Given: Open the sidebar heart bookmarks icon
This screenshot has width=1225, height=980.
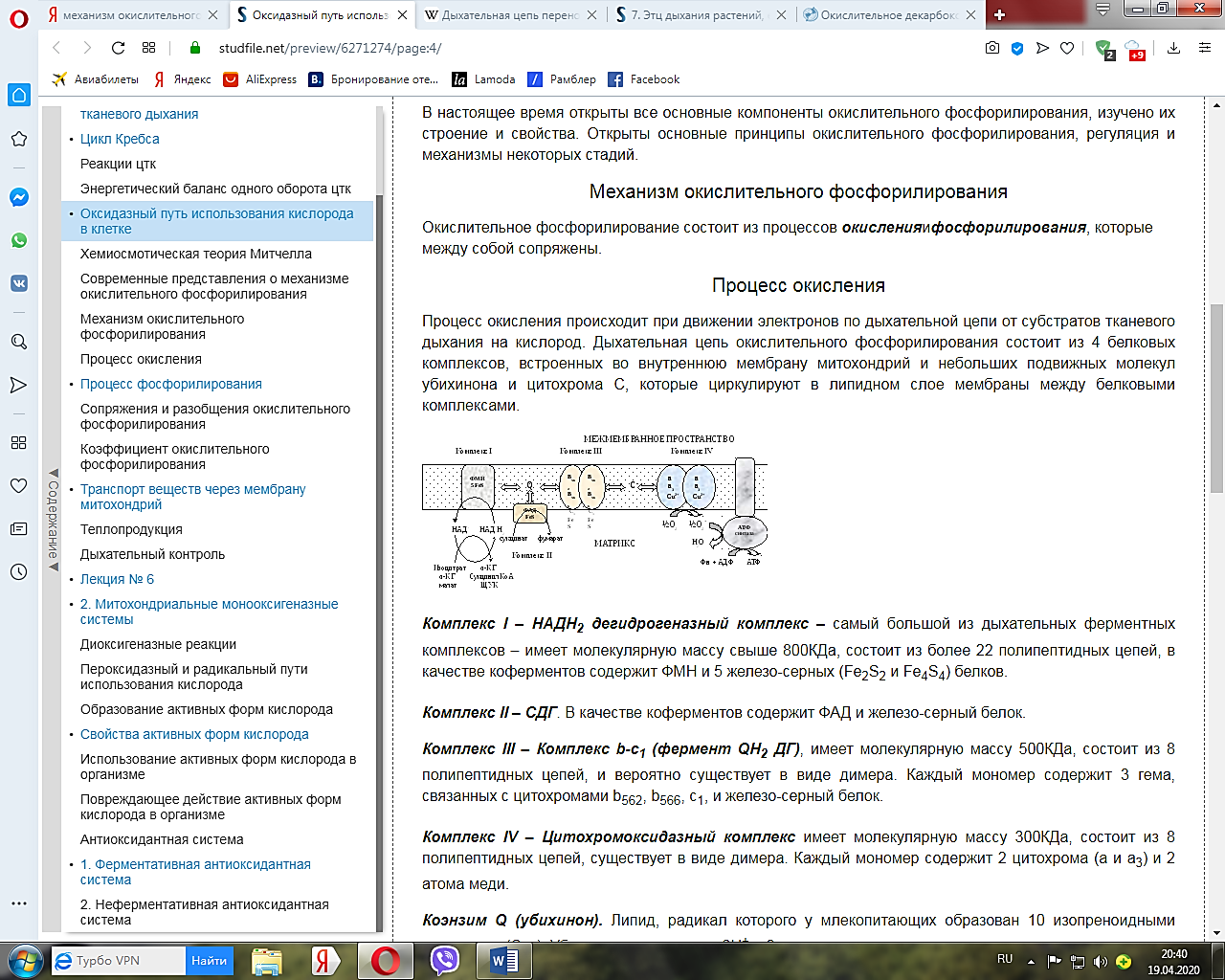Looking at the screenshot, I should pos(18,485).
